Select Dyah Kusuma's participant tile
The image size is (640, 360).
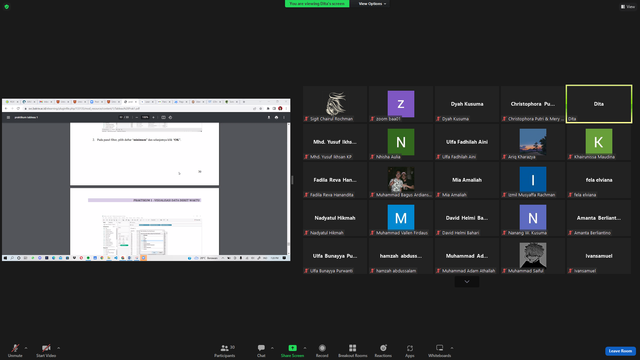click(x=467, y=104)
